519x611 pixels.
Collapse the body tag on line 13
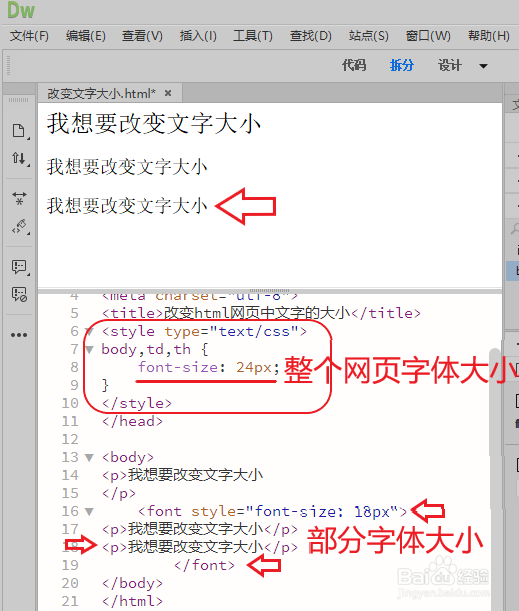(89, 457)
